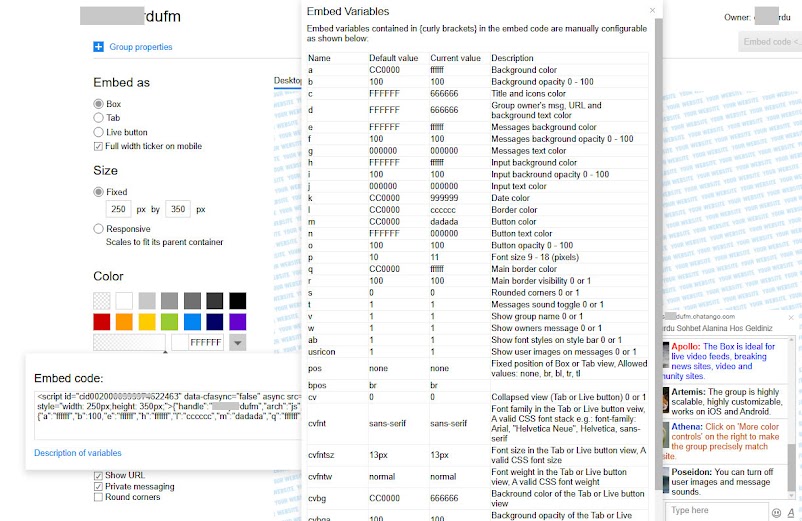Select the Live button embed option
This screenshot has width=802, height=521.
[x=98, y=132]
